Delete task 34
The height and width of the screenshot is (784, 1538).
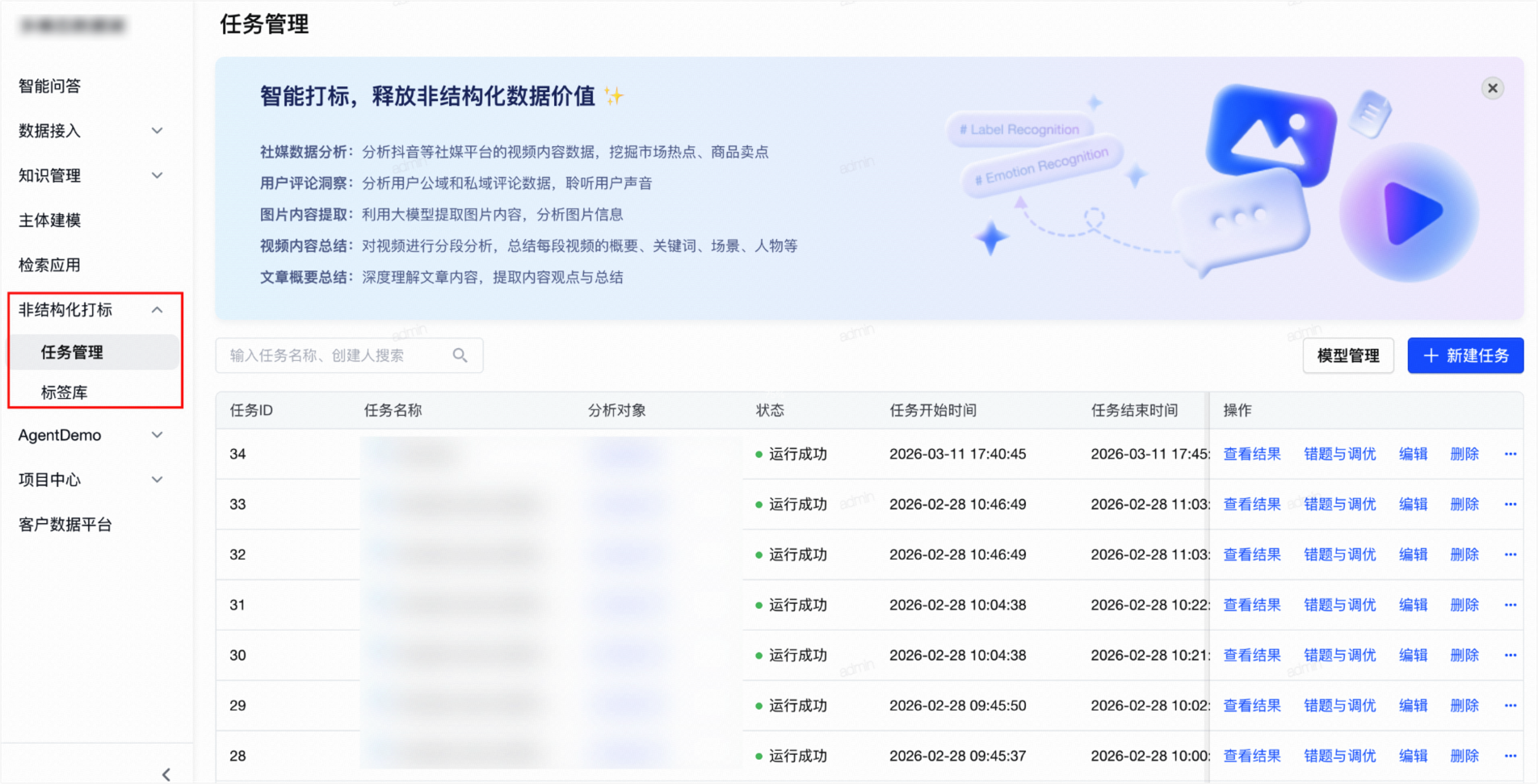[1464, 454]
